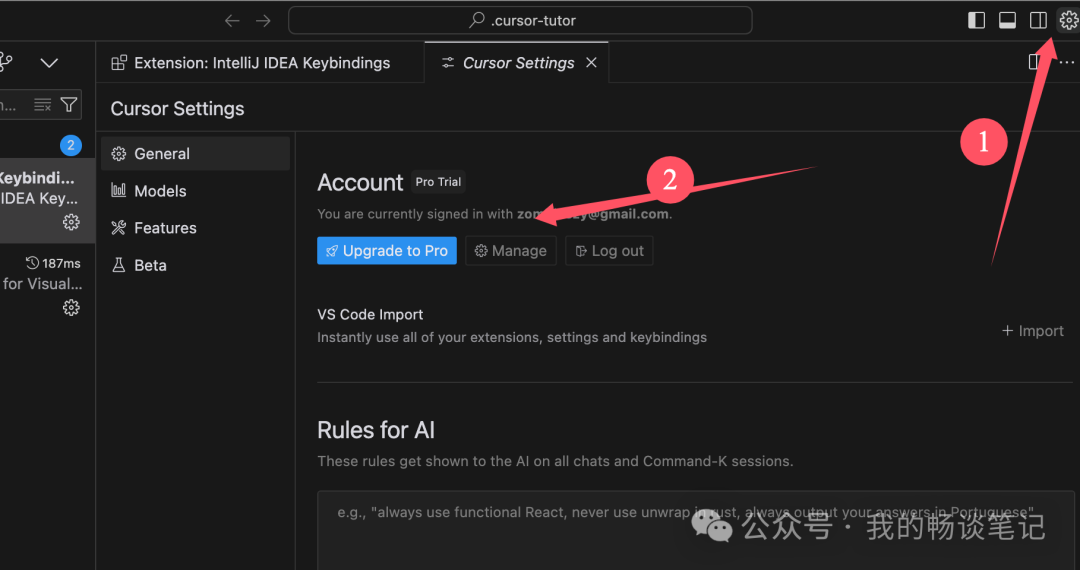Switch to the IntelliJ IDEA Keybindings tab
This screenshot has height=570, width=1080.
click(x=251, y=63)
